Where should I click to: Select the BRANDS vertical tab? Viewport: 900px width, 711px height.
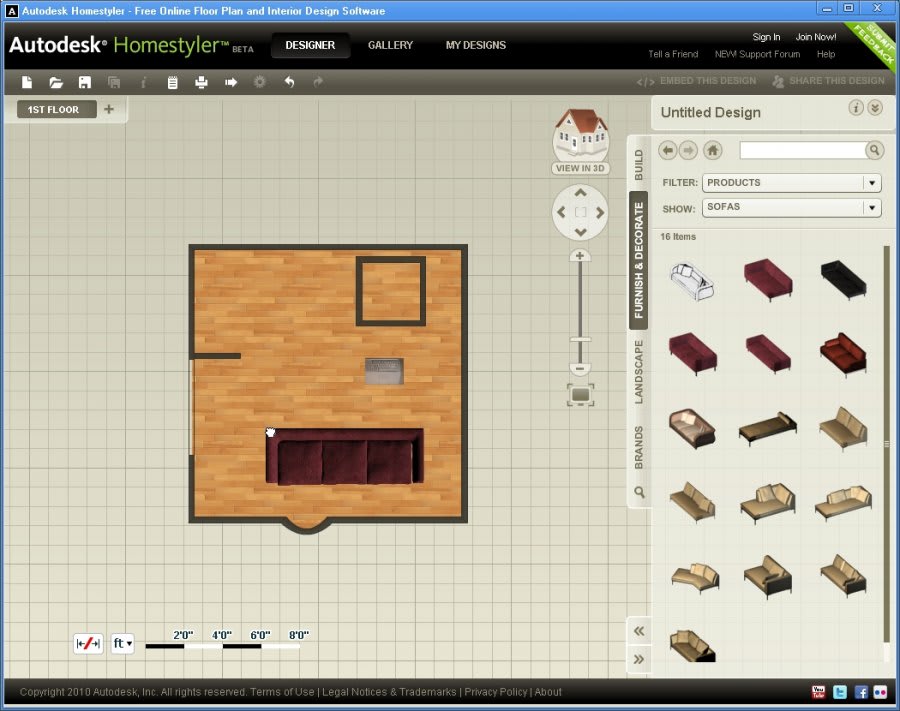639,447
